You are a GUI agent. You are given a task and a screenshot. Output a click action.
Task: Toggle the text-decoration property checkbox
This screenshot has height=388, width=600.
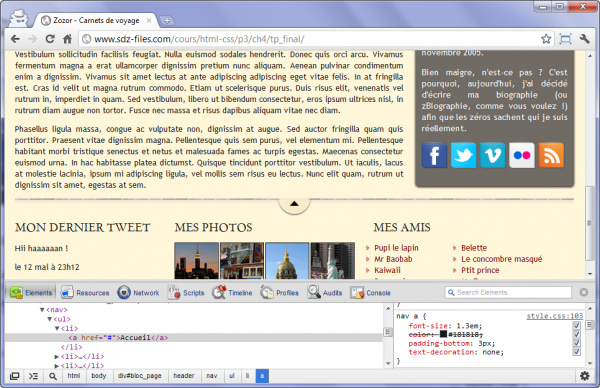click(x=577, y=352)
